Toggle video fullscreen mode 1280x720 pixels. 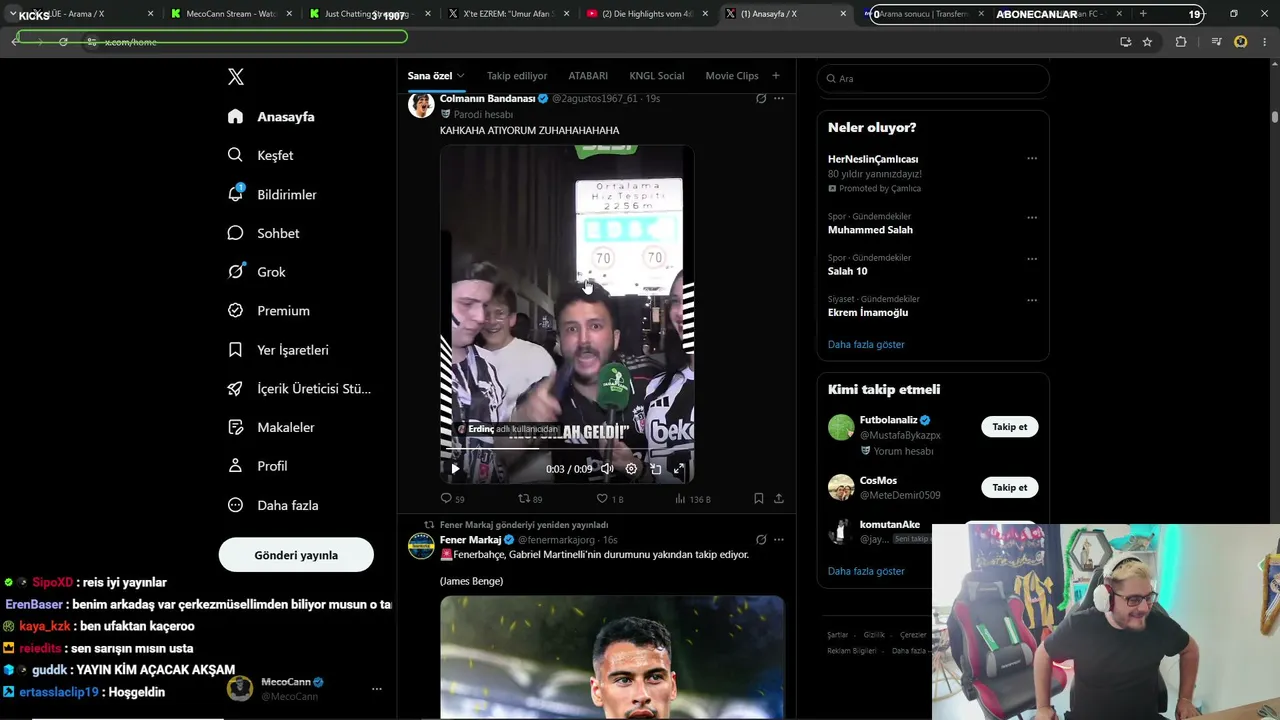(679, 468)
